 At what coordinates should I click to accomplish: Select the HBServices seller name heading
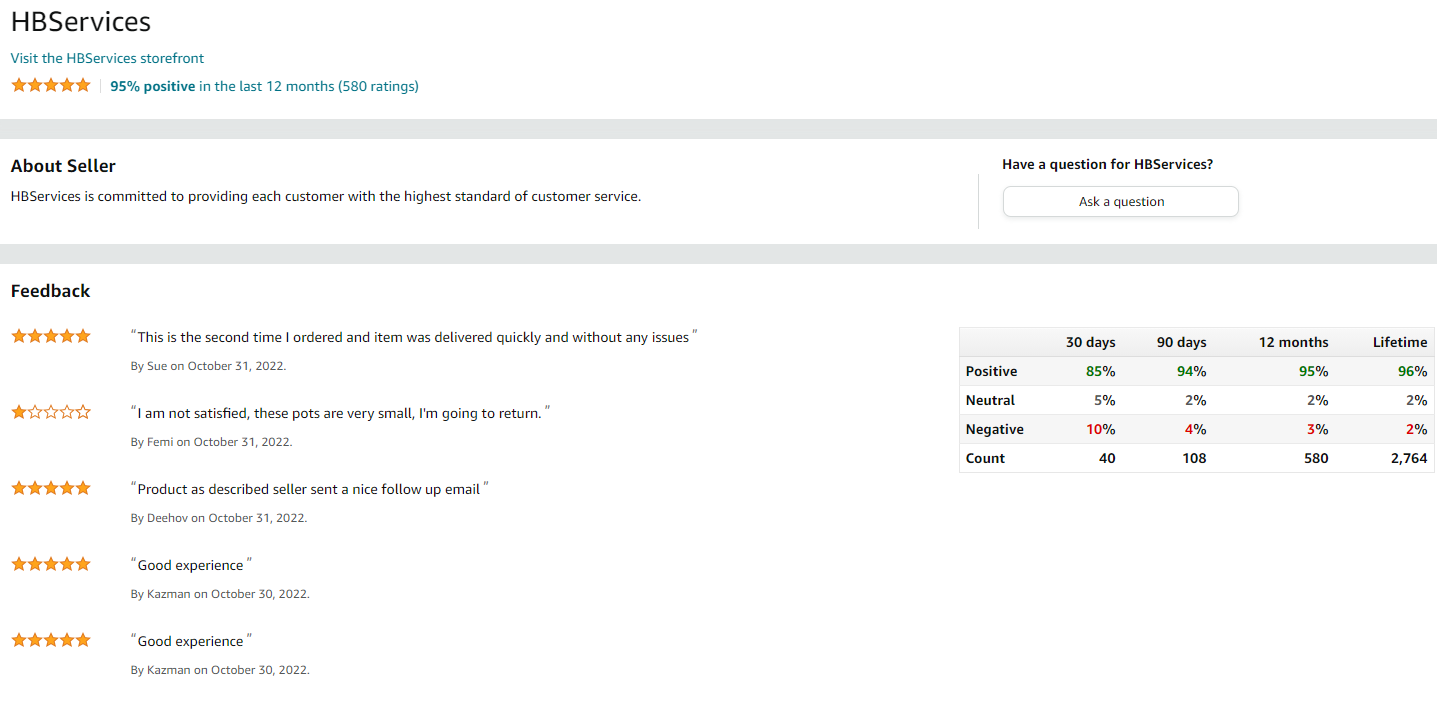coord(81,21)
